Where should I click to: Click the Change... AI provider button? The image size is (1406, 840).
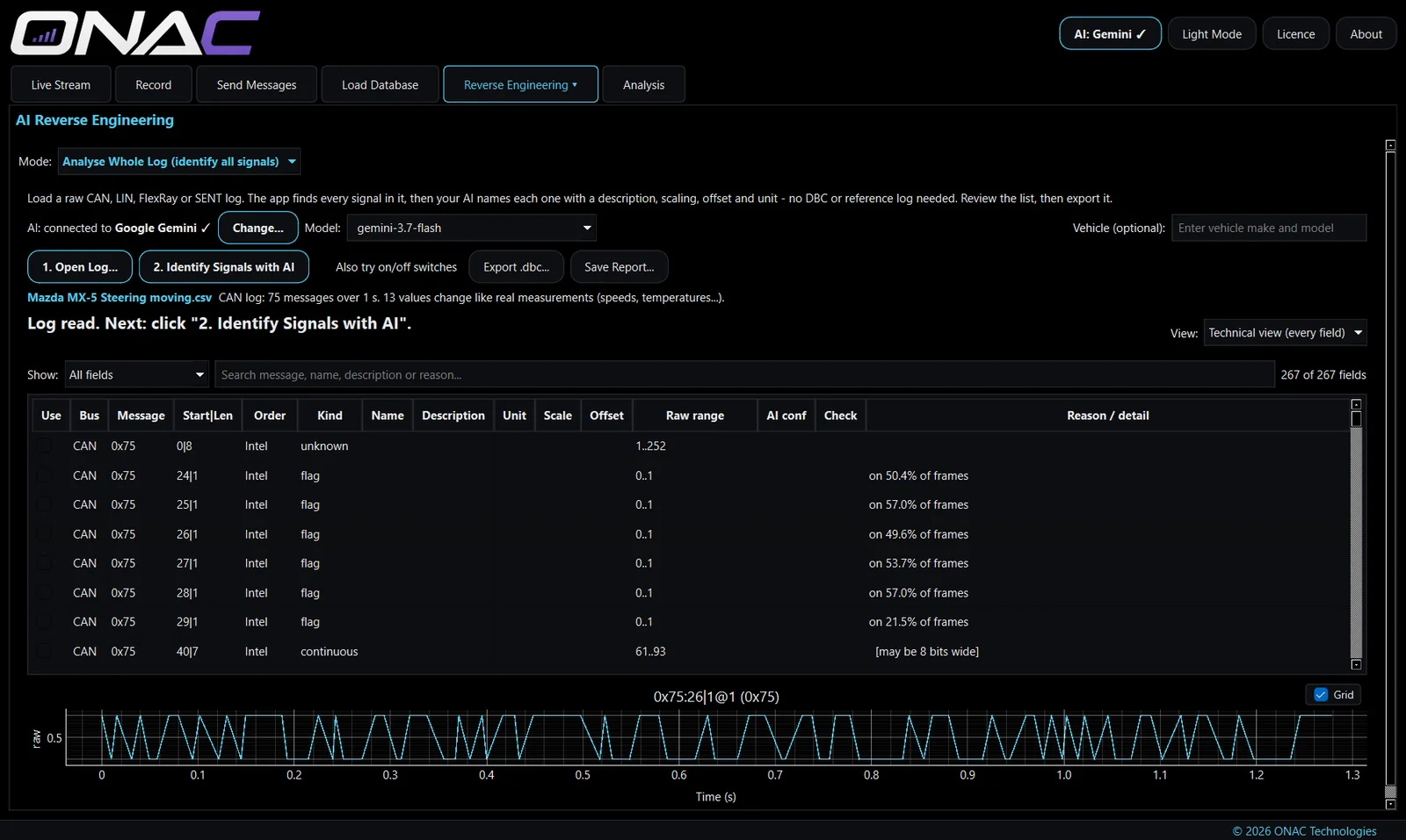pyautogui.click(x=257, y=228)
